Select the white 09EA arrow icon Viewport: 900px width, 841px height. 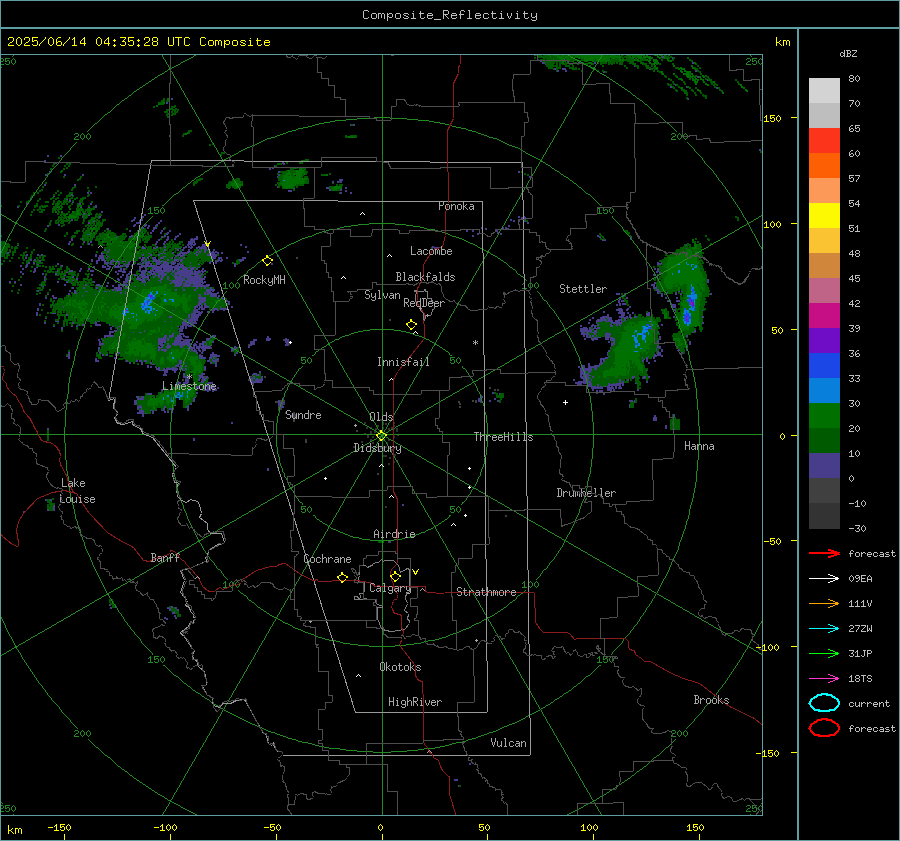(824, 578)
